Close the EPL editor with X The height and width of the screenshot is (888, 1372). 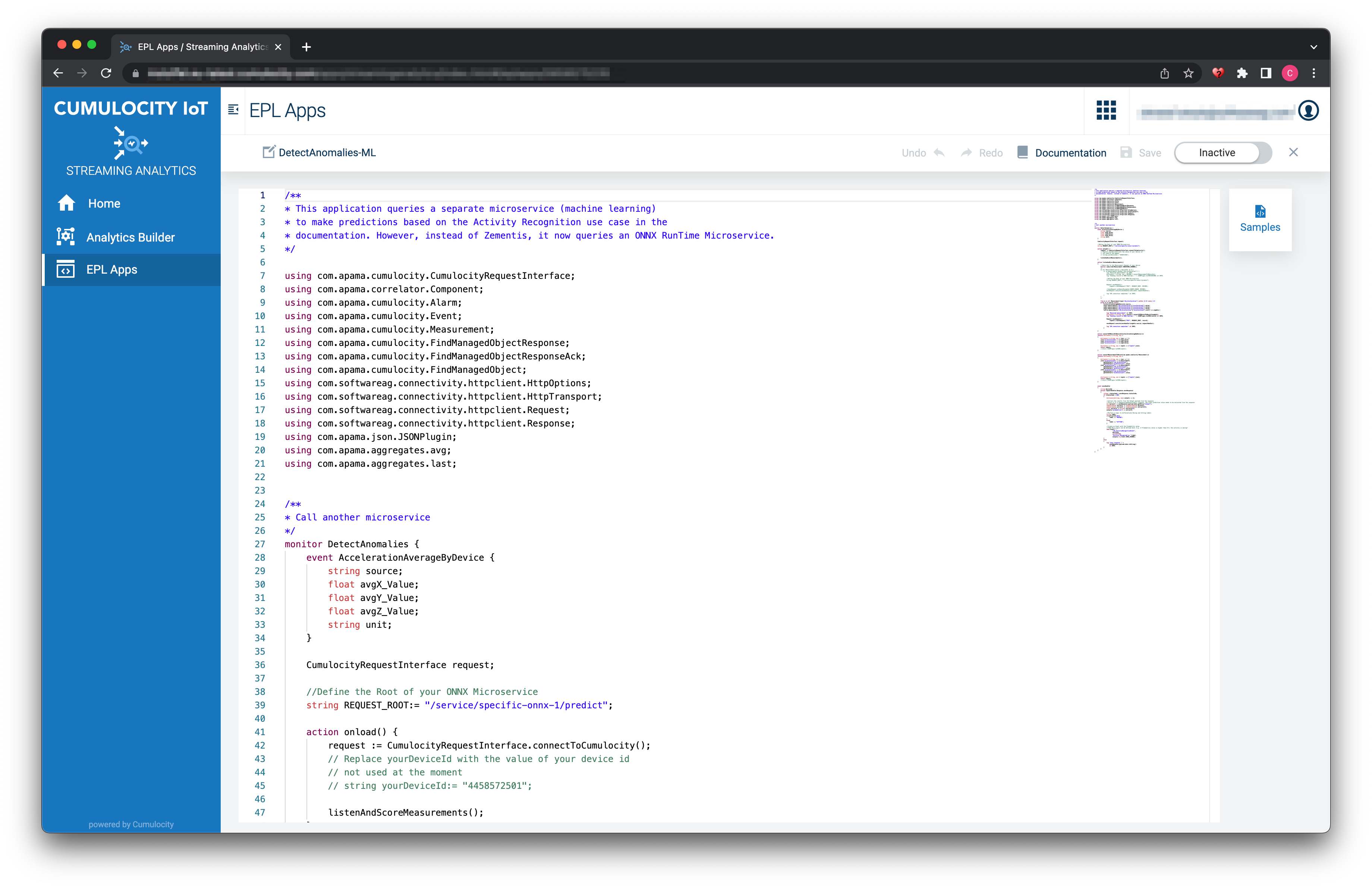pos(1293,152)
